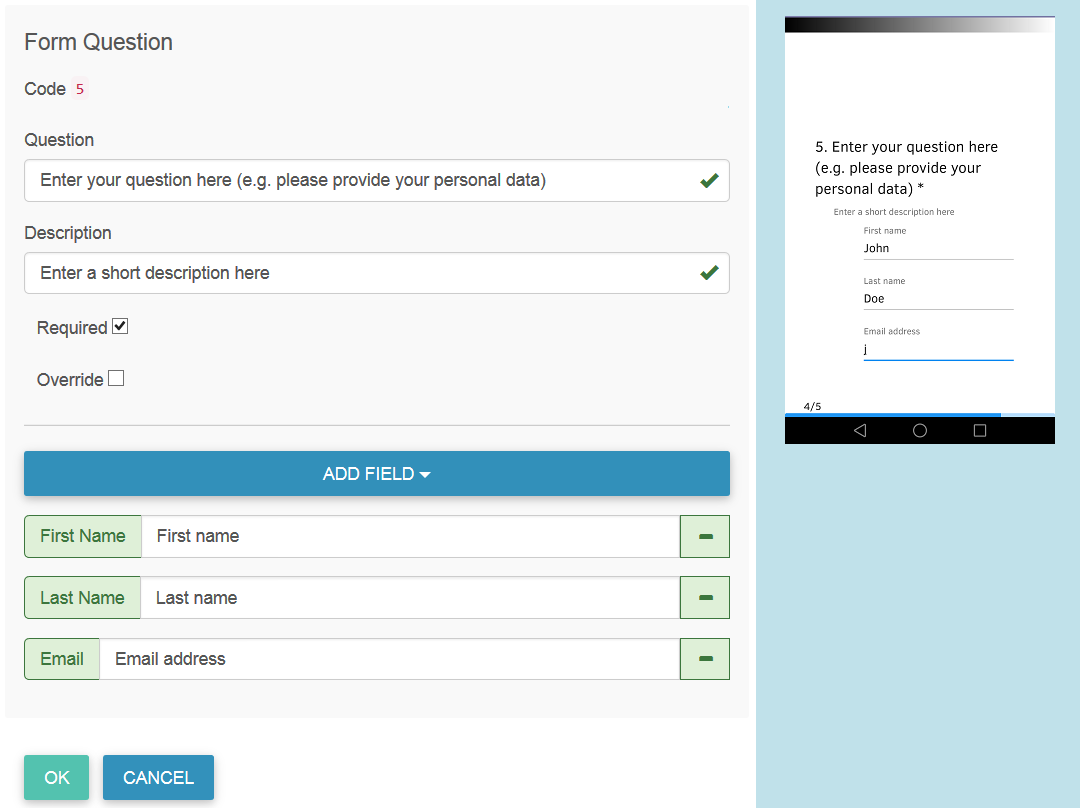Tap the Android back triangle in preview

[860, 431]
